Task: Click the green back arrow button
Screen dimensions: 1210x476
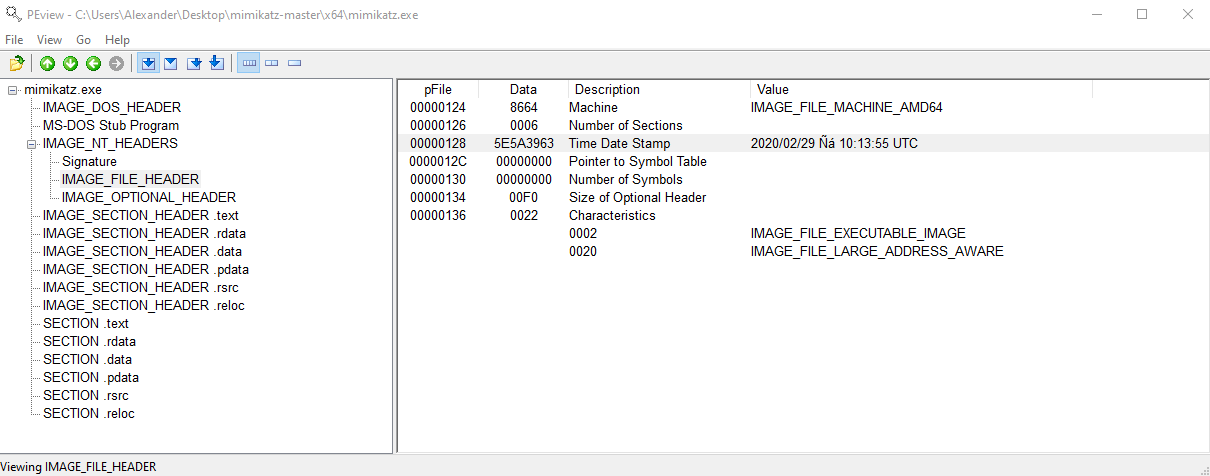Action: [93, 64]
